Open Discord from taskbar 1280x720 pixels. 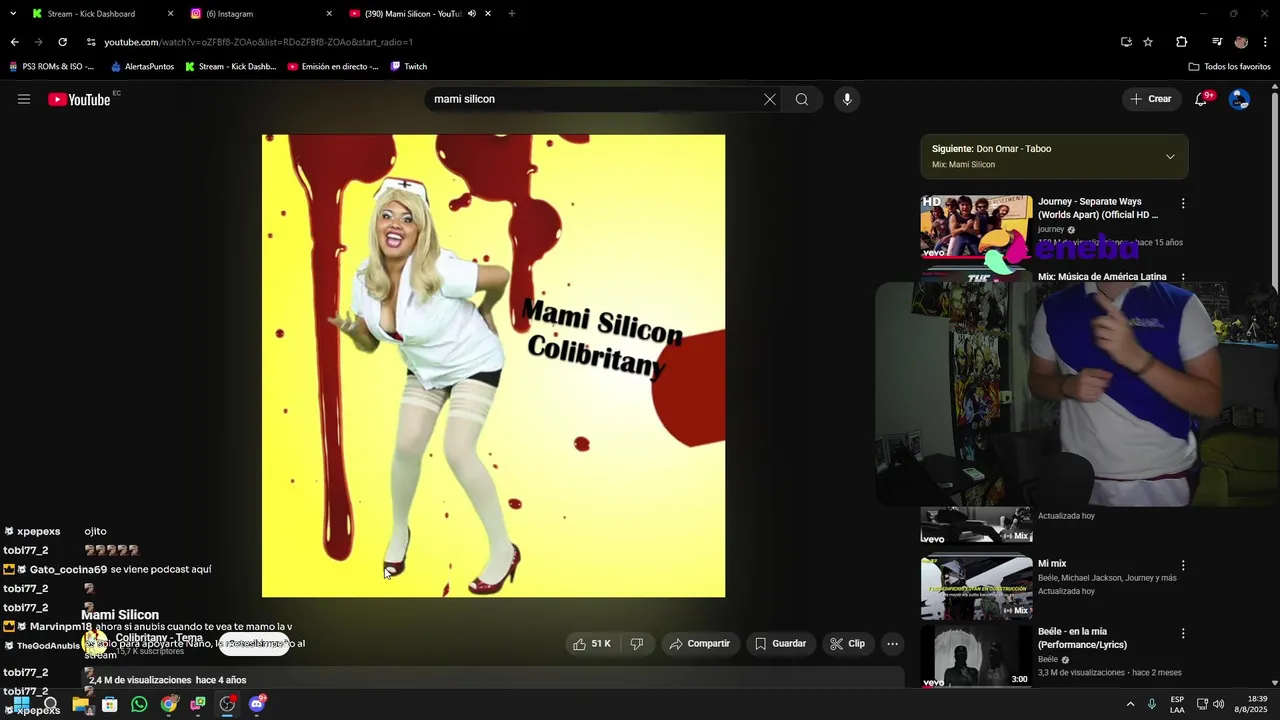257,704
